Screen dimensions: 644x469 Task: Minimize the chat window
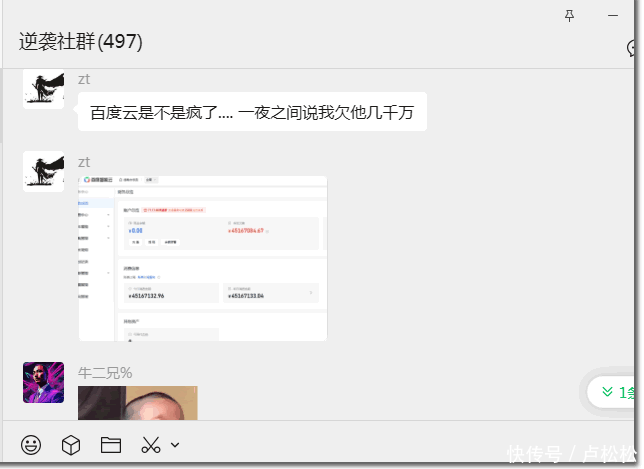(613, 15)
